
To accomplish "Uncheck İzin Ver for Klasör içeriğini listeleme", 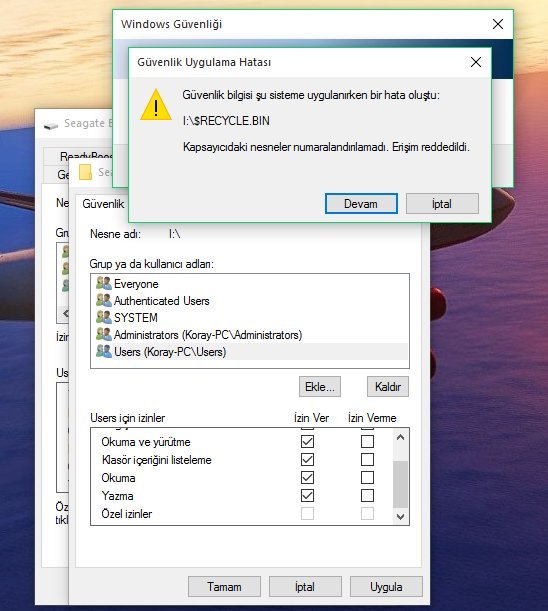I will (307, 459).
